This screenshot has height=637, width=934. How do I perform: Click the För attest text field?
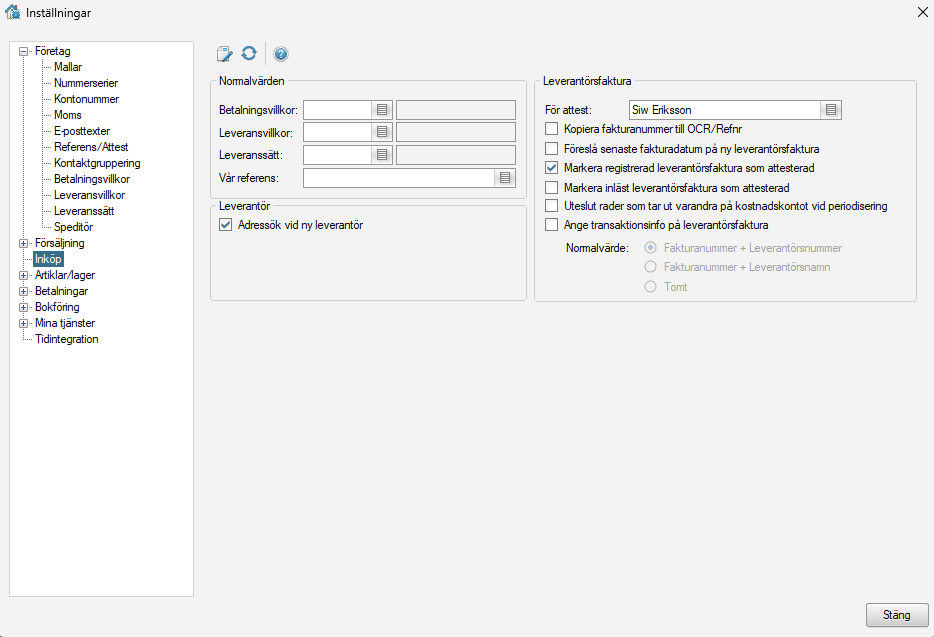724,110
